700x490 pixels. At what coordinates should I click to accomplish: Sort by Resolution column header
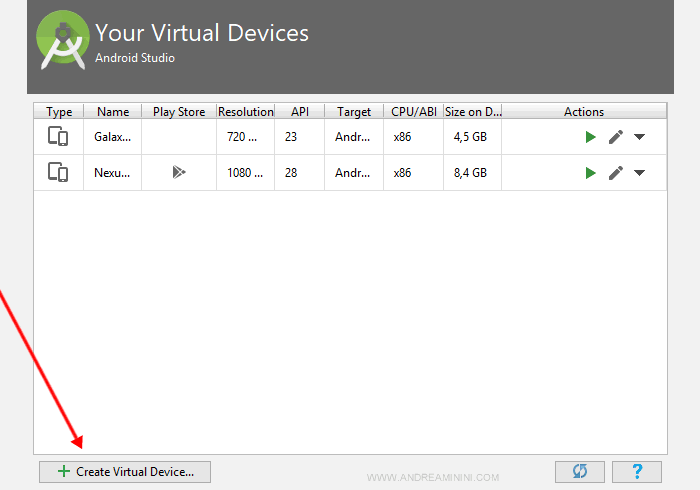pos(246,112)
